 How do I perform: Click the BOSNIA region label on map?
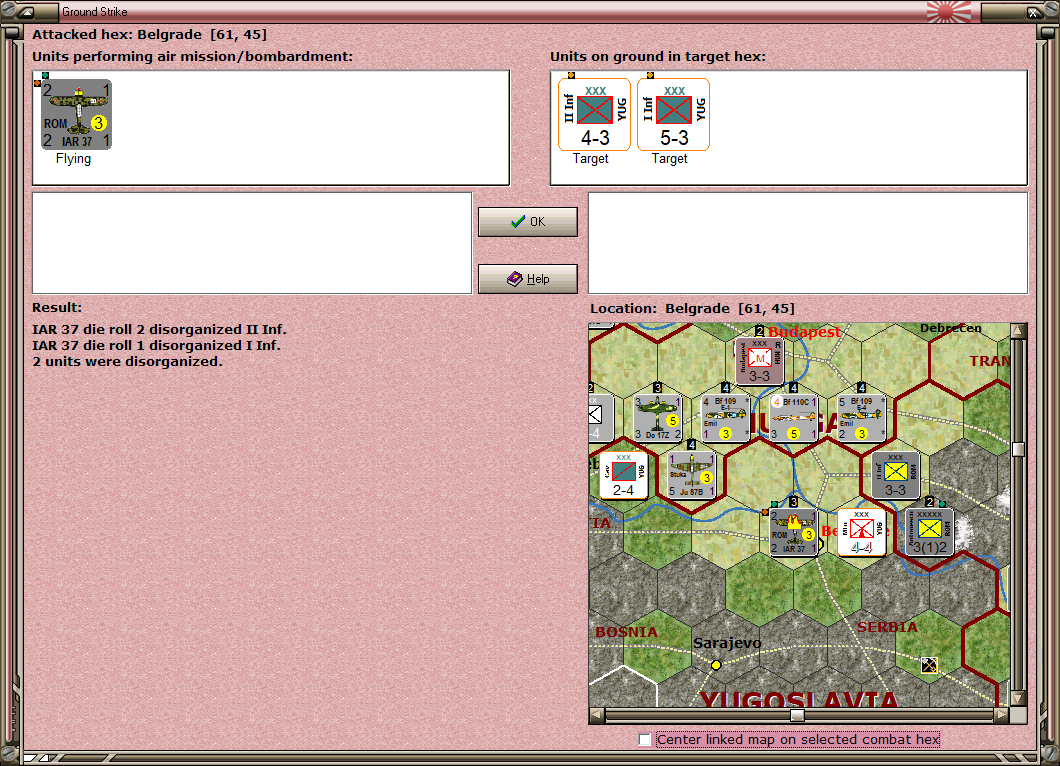[x=626, y=632]
